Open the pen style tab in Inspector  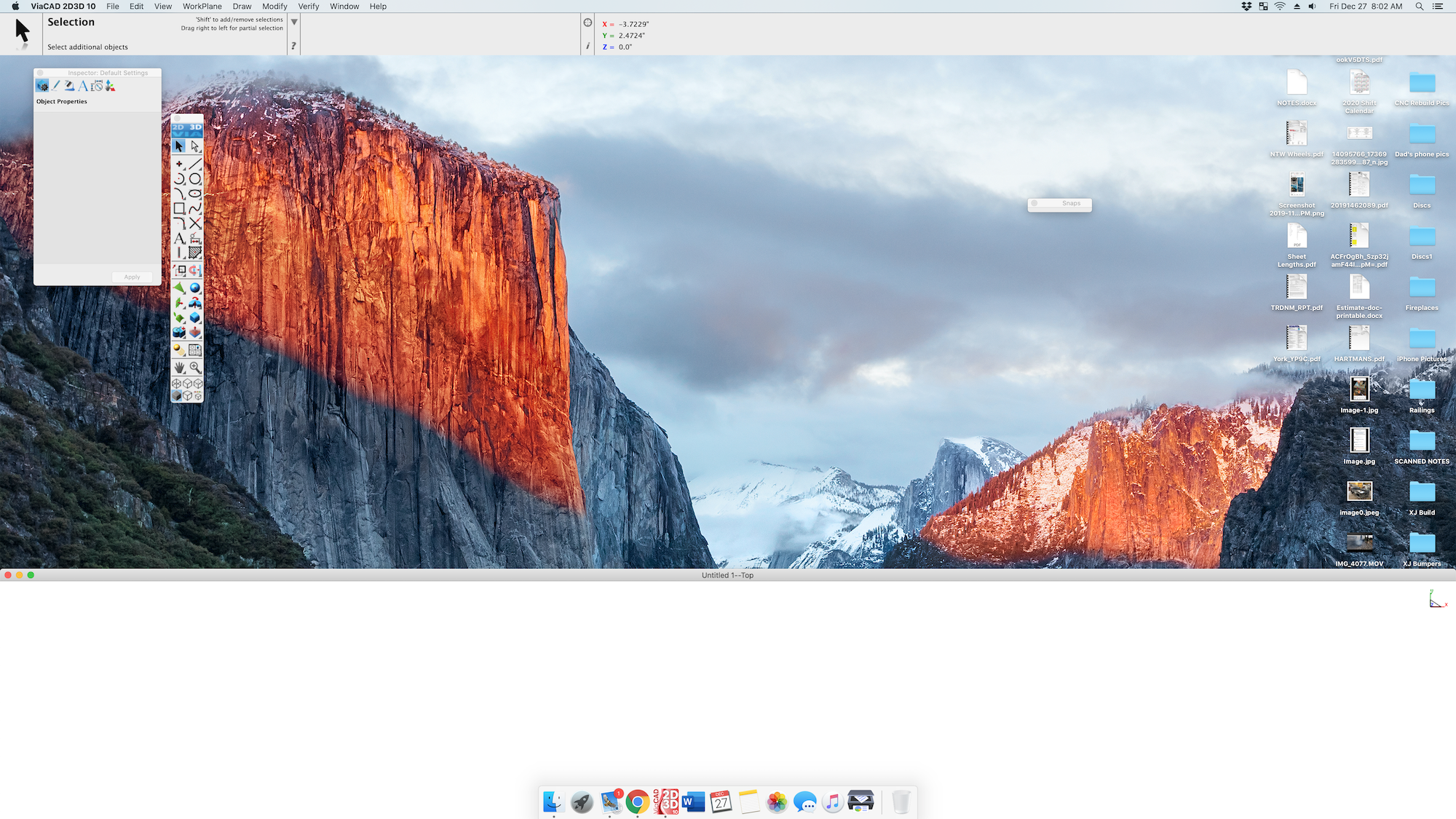tap(56, 86)
